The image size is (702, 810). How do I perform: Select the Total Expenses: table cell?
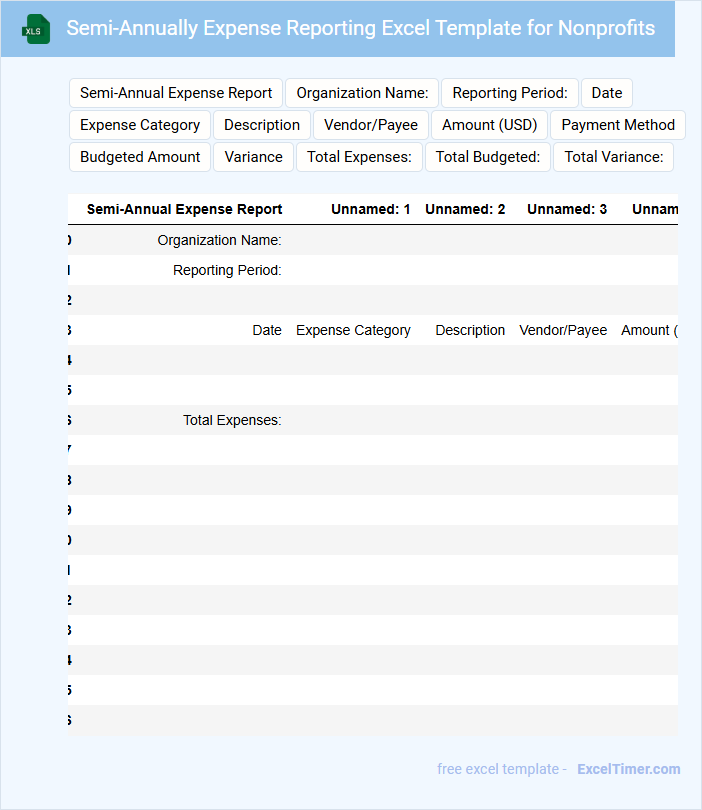click(232, 420)
